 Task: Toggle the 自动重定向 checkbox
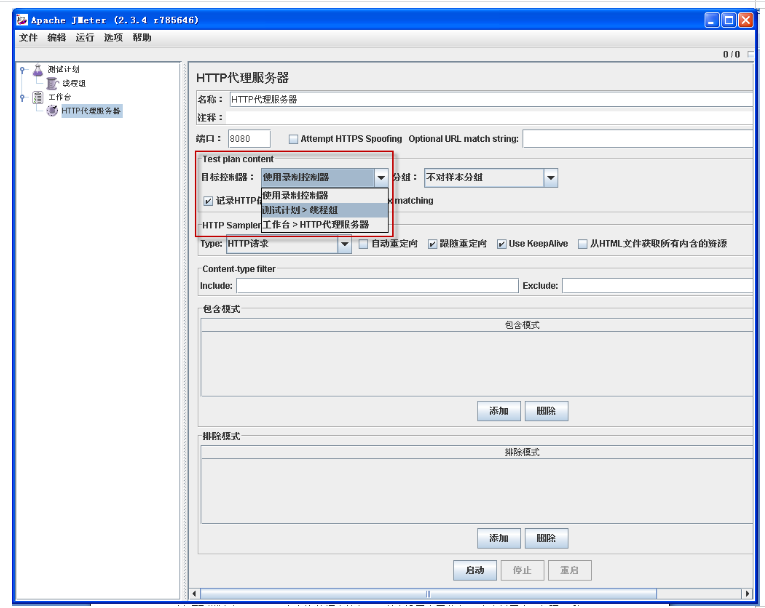[x=363, y=244]
